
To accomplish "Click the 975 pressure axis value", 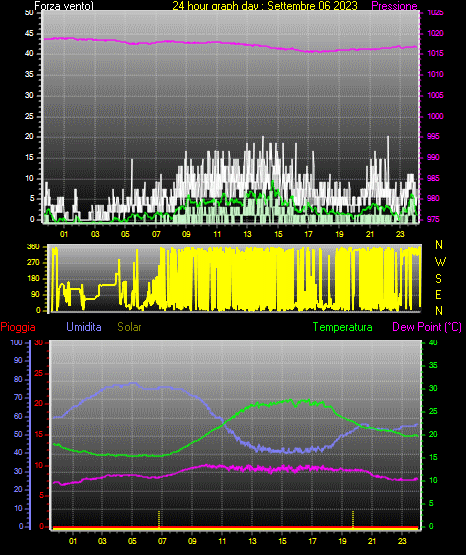I will pyautogui.click(x=433, y=219).
